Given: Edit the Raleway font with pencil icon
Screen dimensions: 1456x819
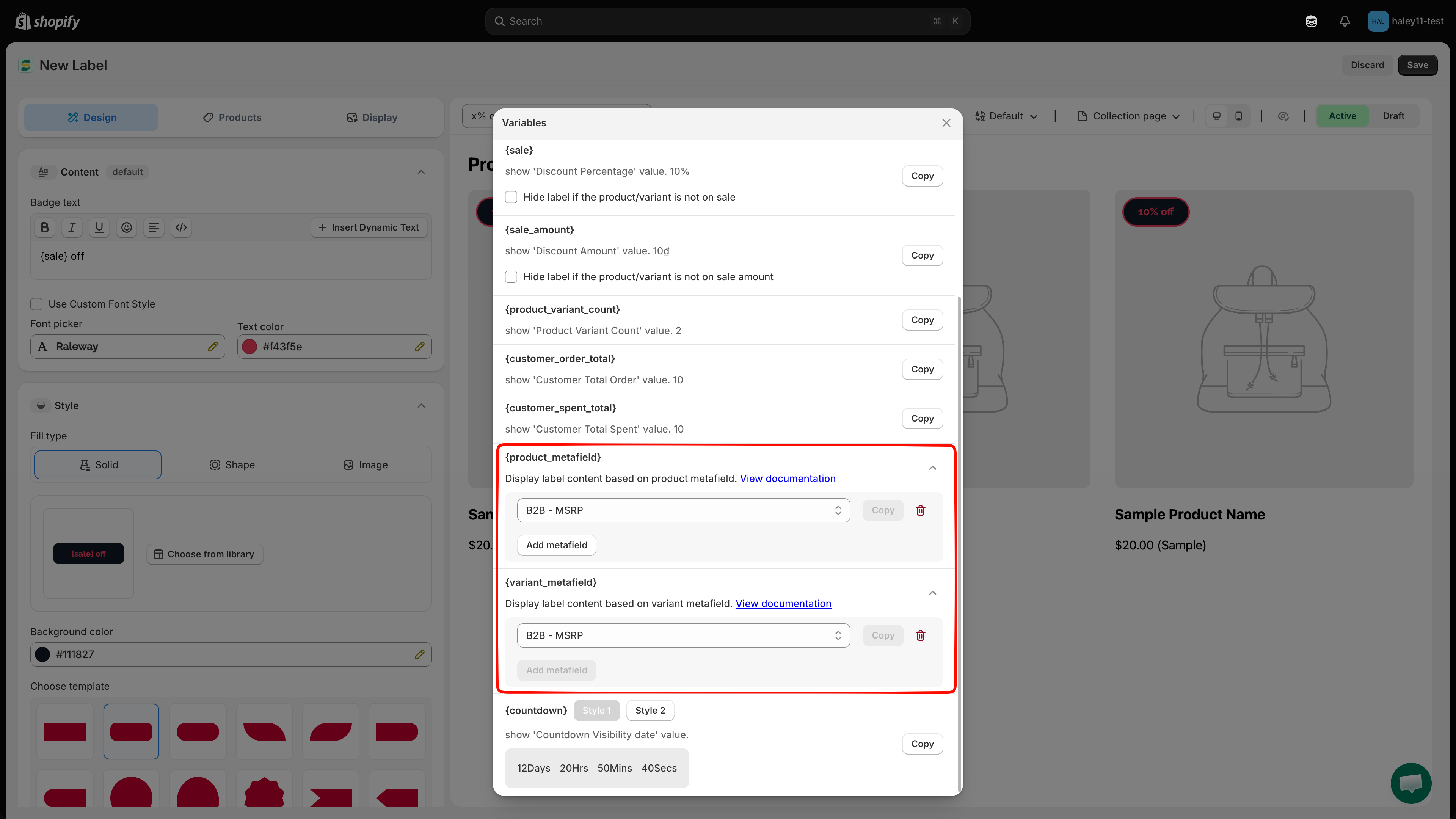Looking at the screenshot, I should [x=213, y=347].
